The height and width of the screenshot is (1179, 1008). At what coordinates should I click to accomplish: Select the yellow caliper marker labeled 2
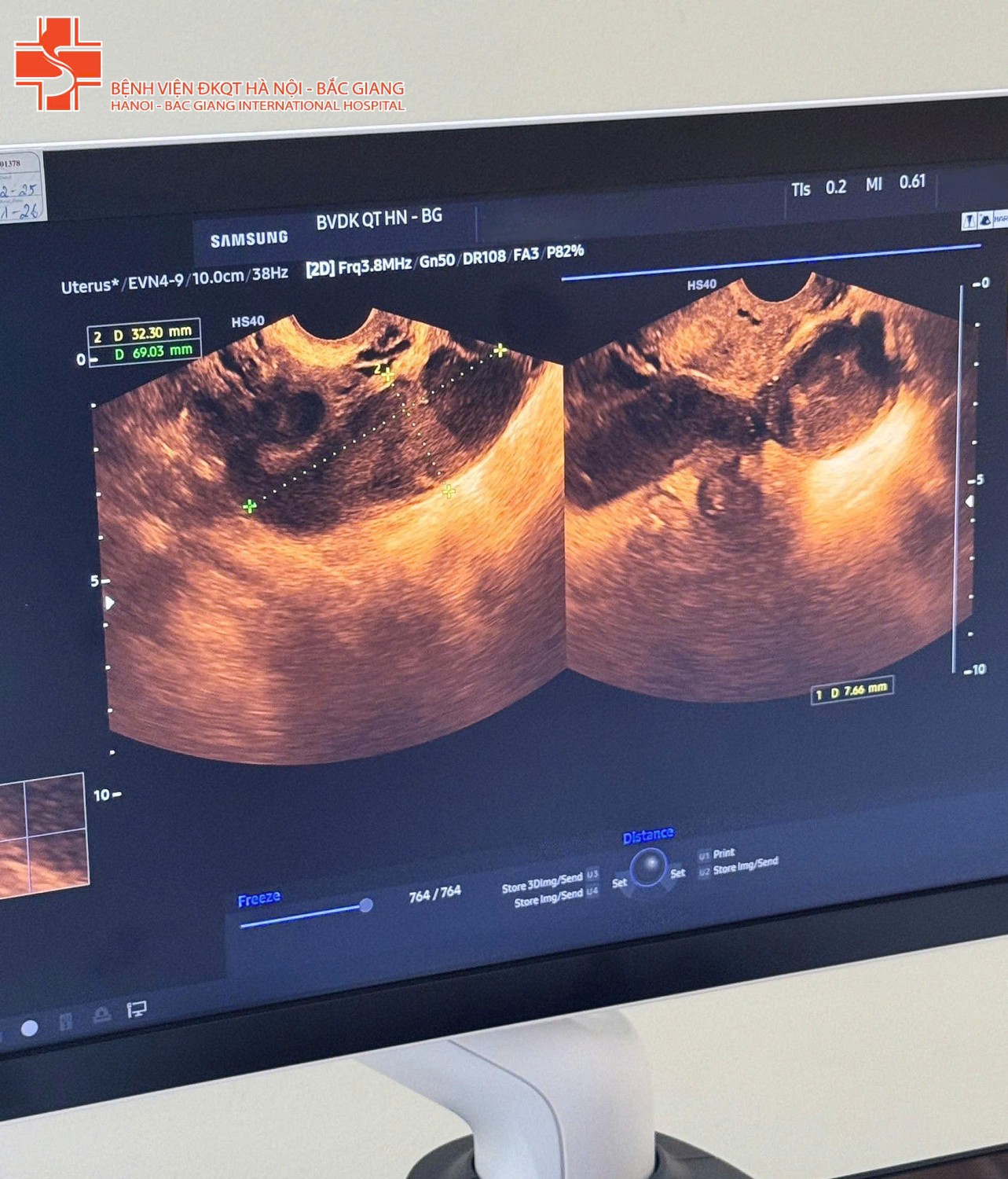[387, 375]
